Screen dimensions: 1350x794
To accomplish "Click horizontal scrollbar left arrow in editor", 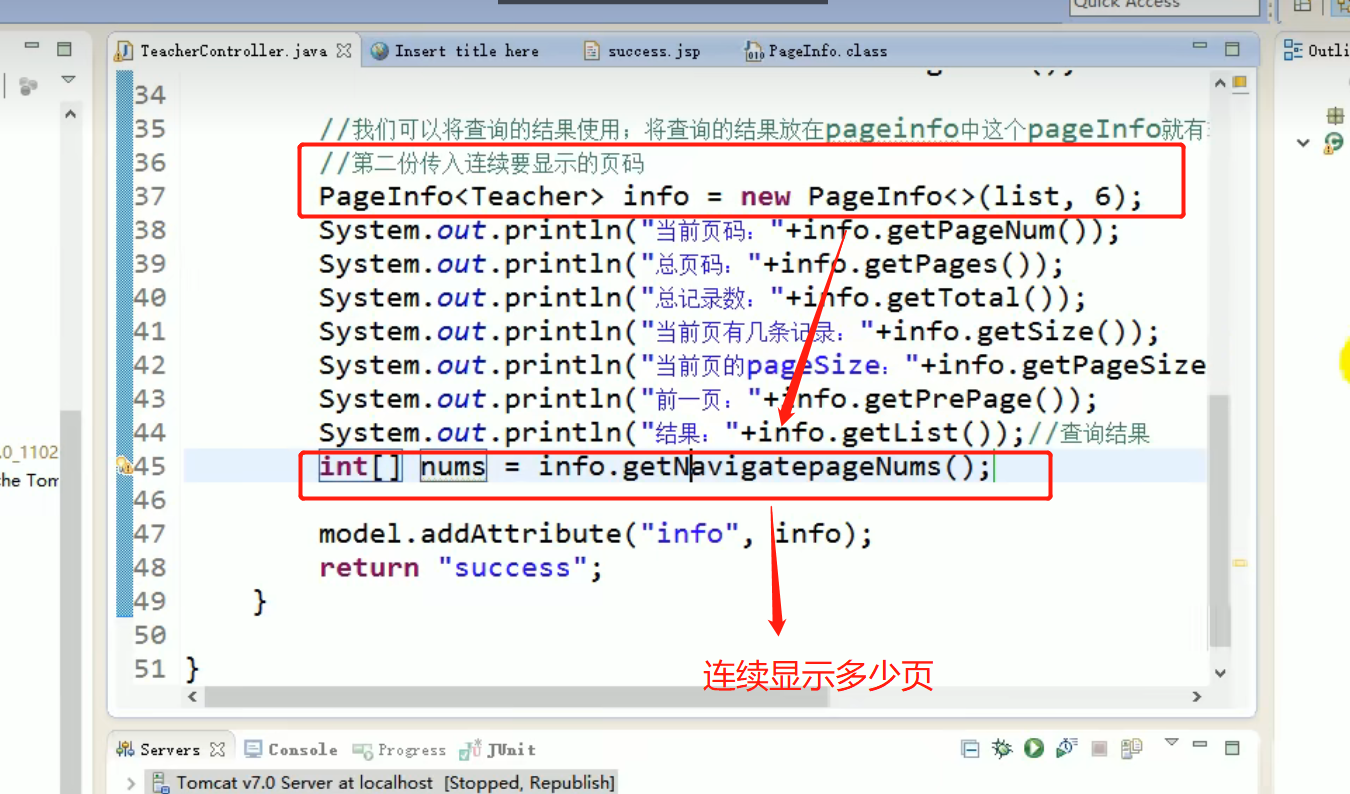I will [x=194, y=697].
